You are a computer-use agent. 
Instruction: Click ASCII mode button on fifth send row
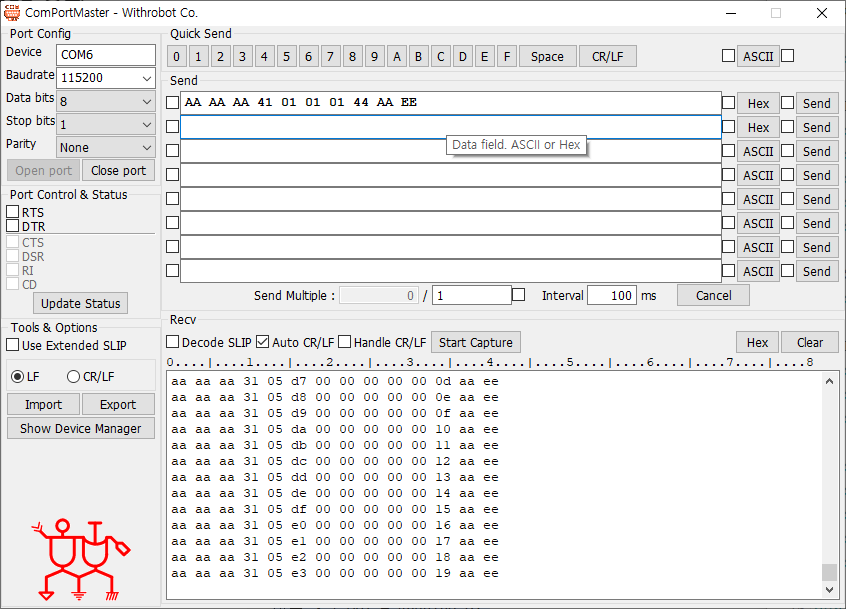coord(758,199)
